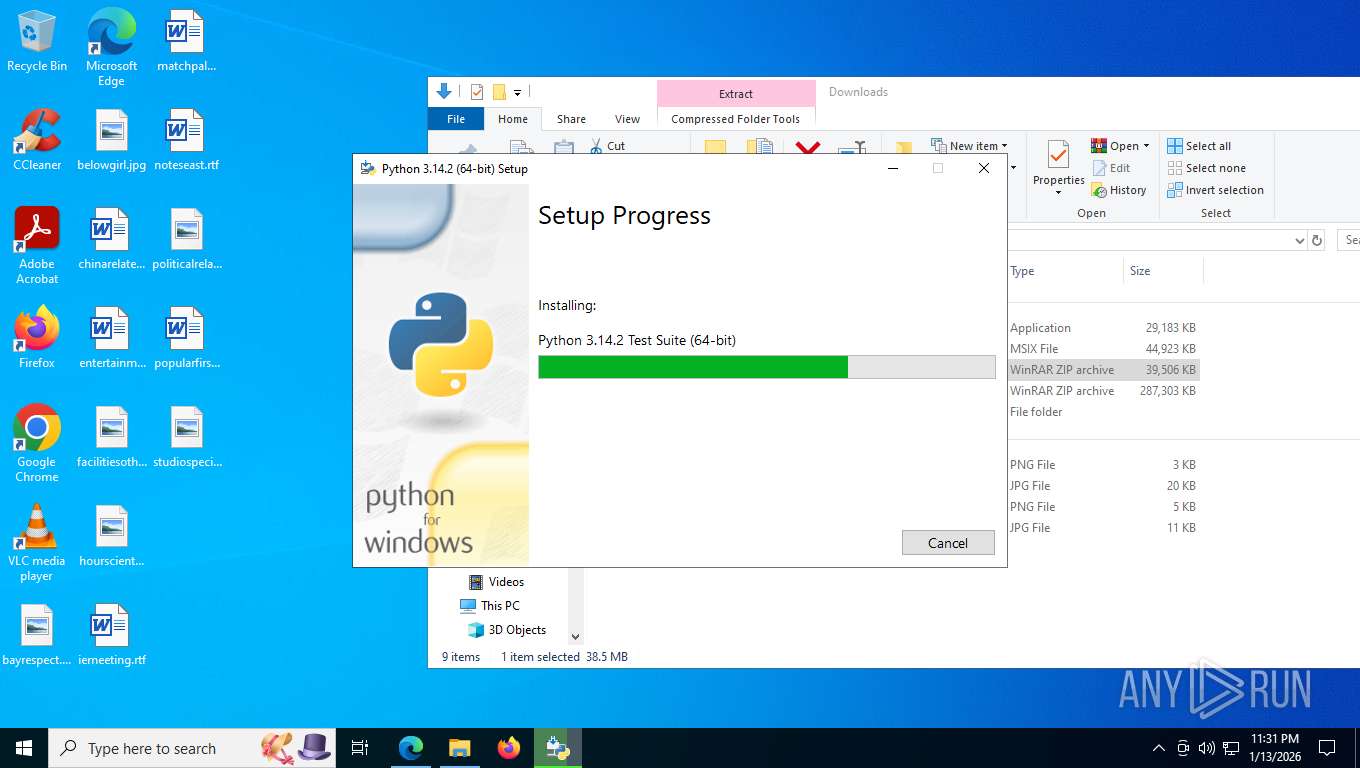Screen dimensions: 1360x768
Task: Select the File folder row
Action: pyautogui.click(x=1103, y=412)
